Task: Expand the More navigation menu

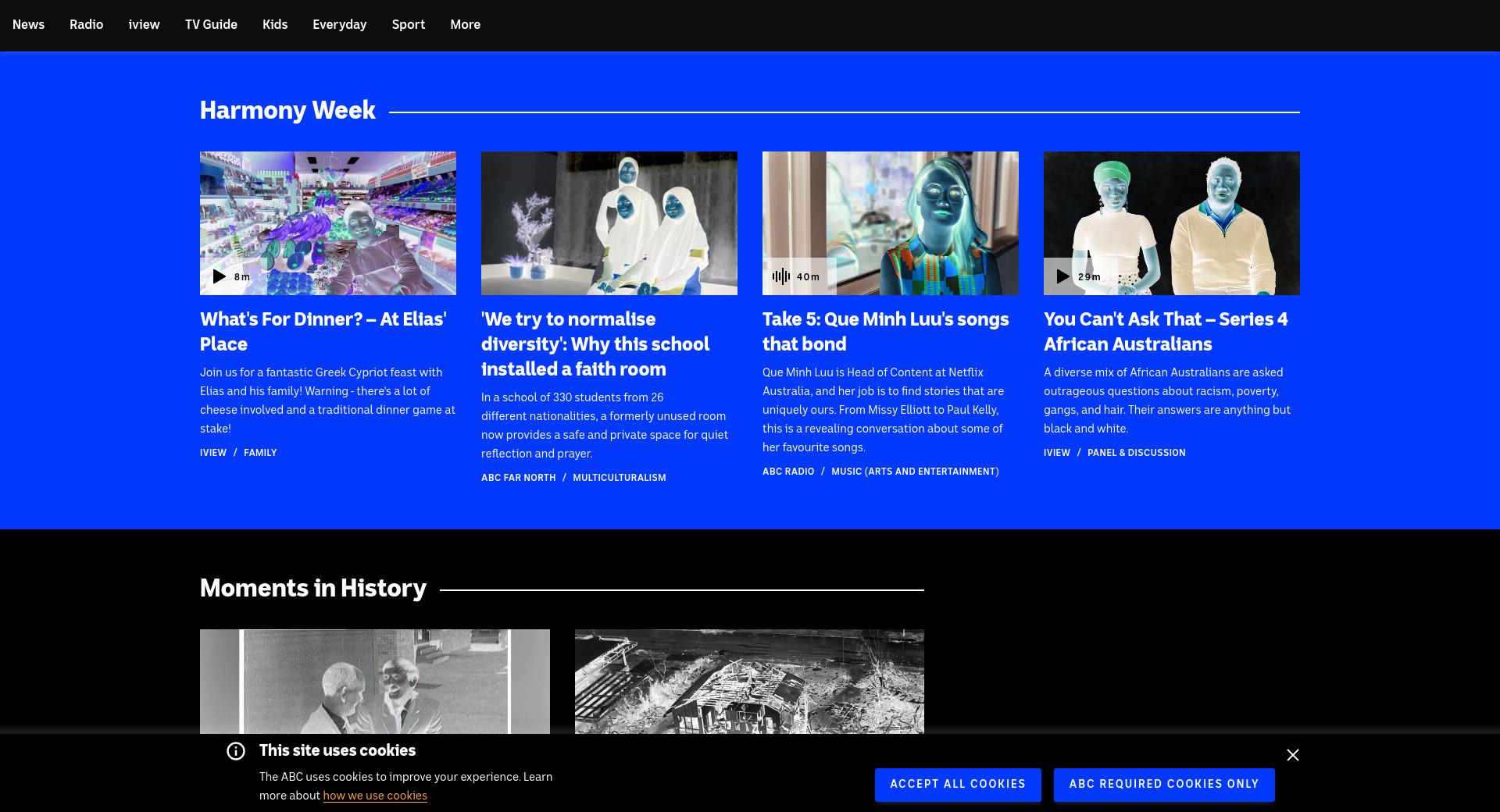Action: point(465,25)
